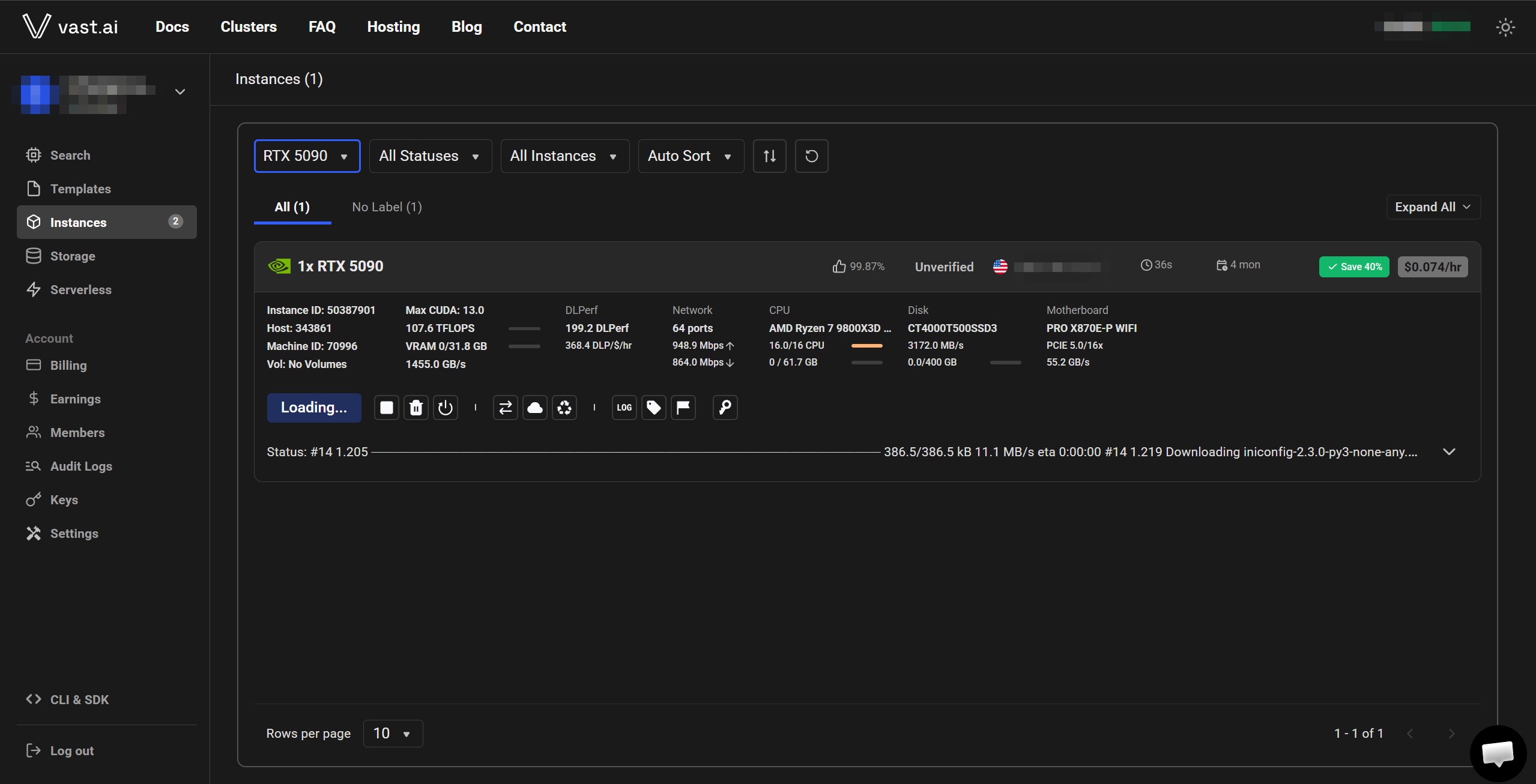
Task: Go to the vast.ai logo home
Action: 70,26
